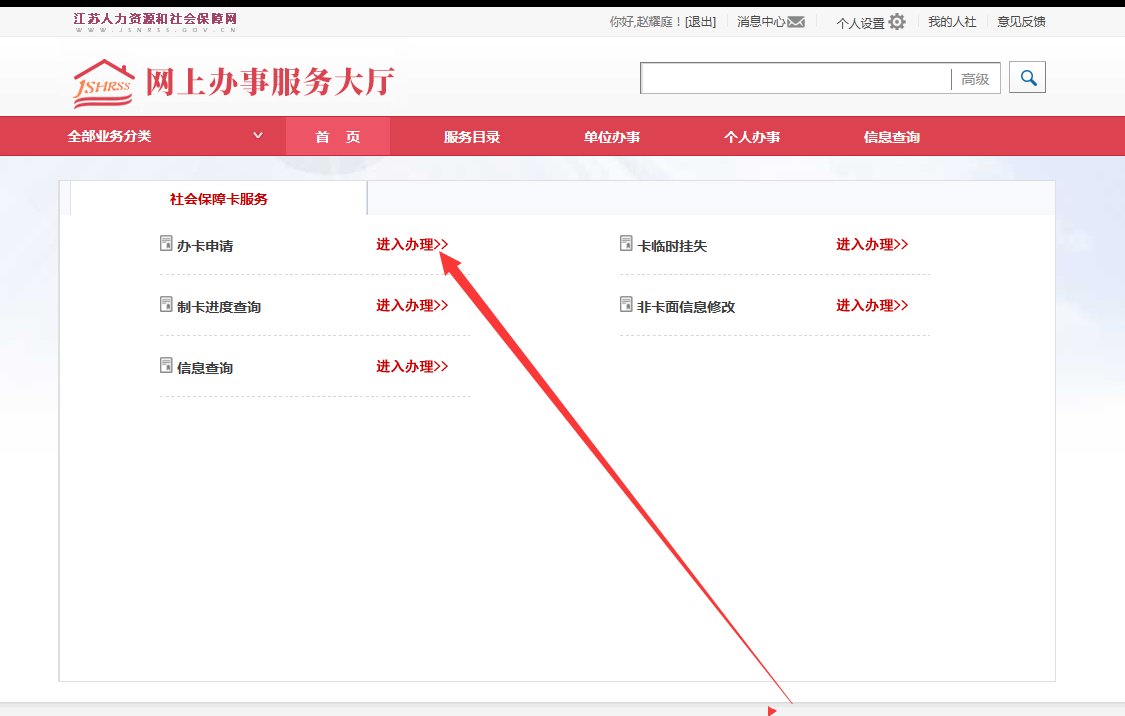This screenshot has width=1125, height=716.
Task: Click the icon next to 制卡进度查询
Action: (165, 303)
